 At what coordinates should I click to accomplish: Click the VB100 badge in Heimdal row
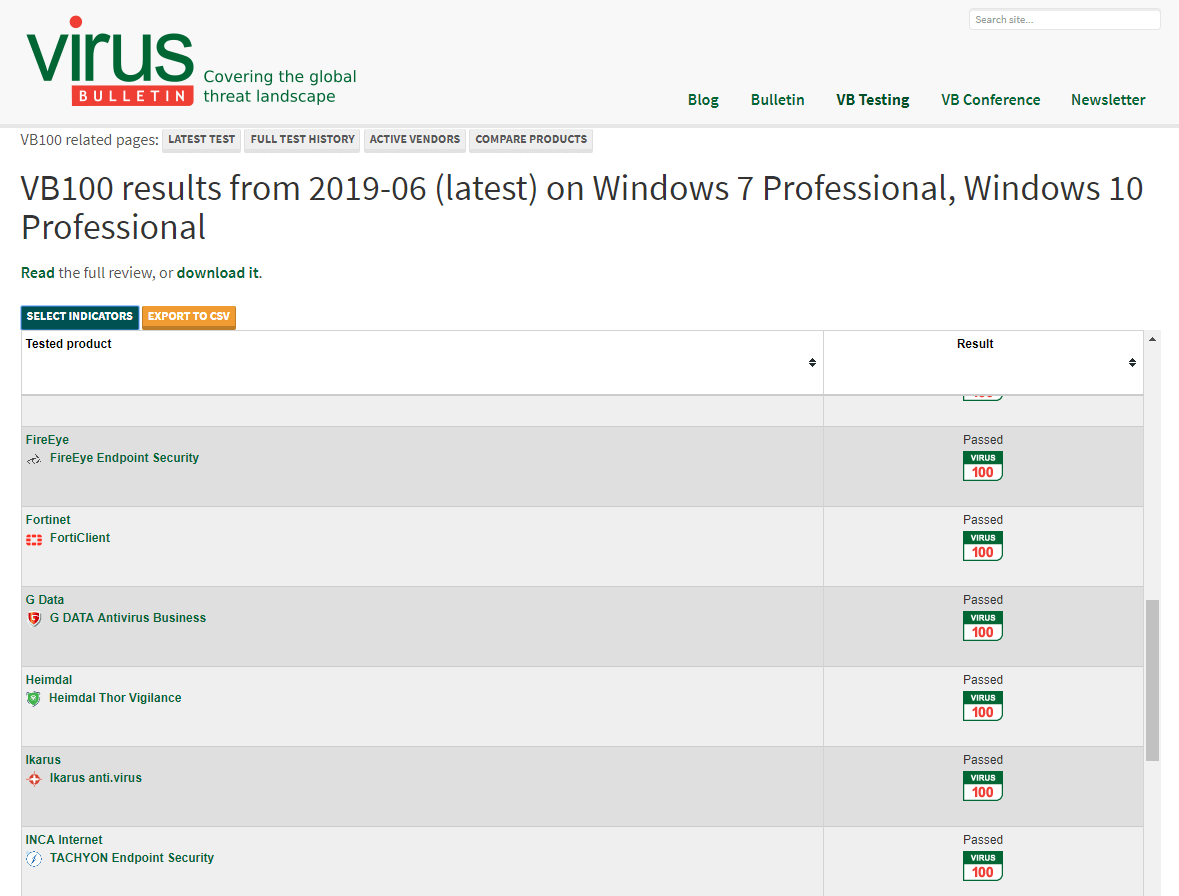tap(983, 706)
